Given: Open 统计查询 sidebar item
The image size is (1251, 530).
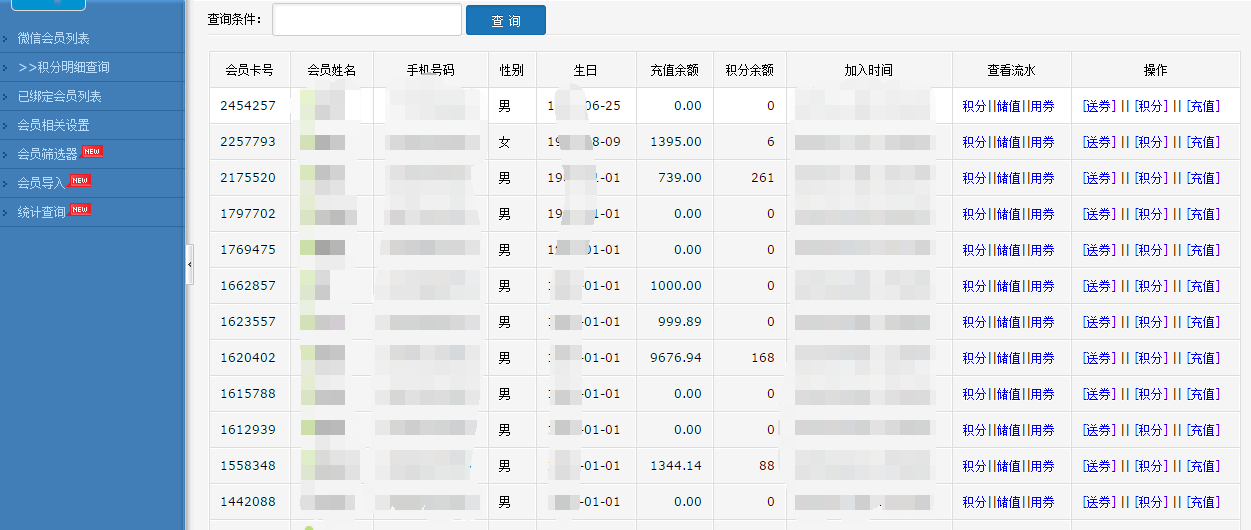Looking at the screenshot, I should (41, 212).
